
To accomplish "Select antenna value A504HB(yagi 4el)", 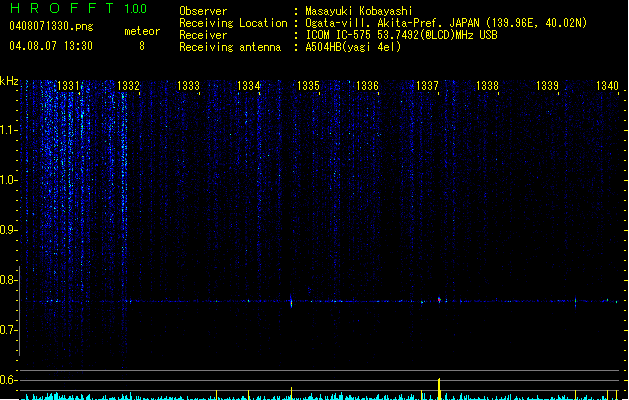I will pyautogui.click(x=353, y=47).
